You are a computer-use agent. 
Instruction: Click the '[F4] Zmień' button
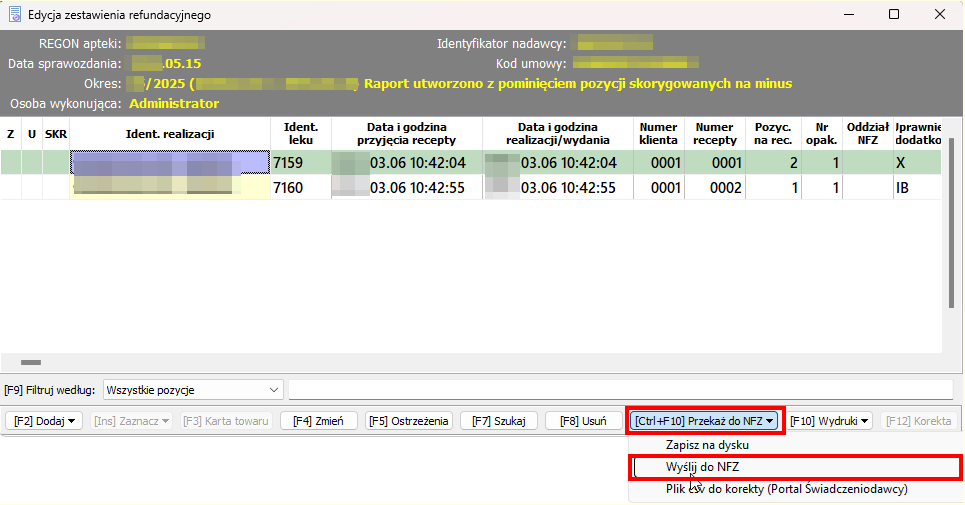click(316, 421)
